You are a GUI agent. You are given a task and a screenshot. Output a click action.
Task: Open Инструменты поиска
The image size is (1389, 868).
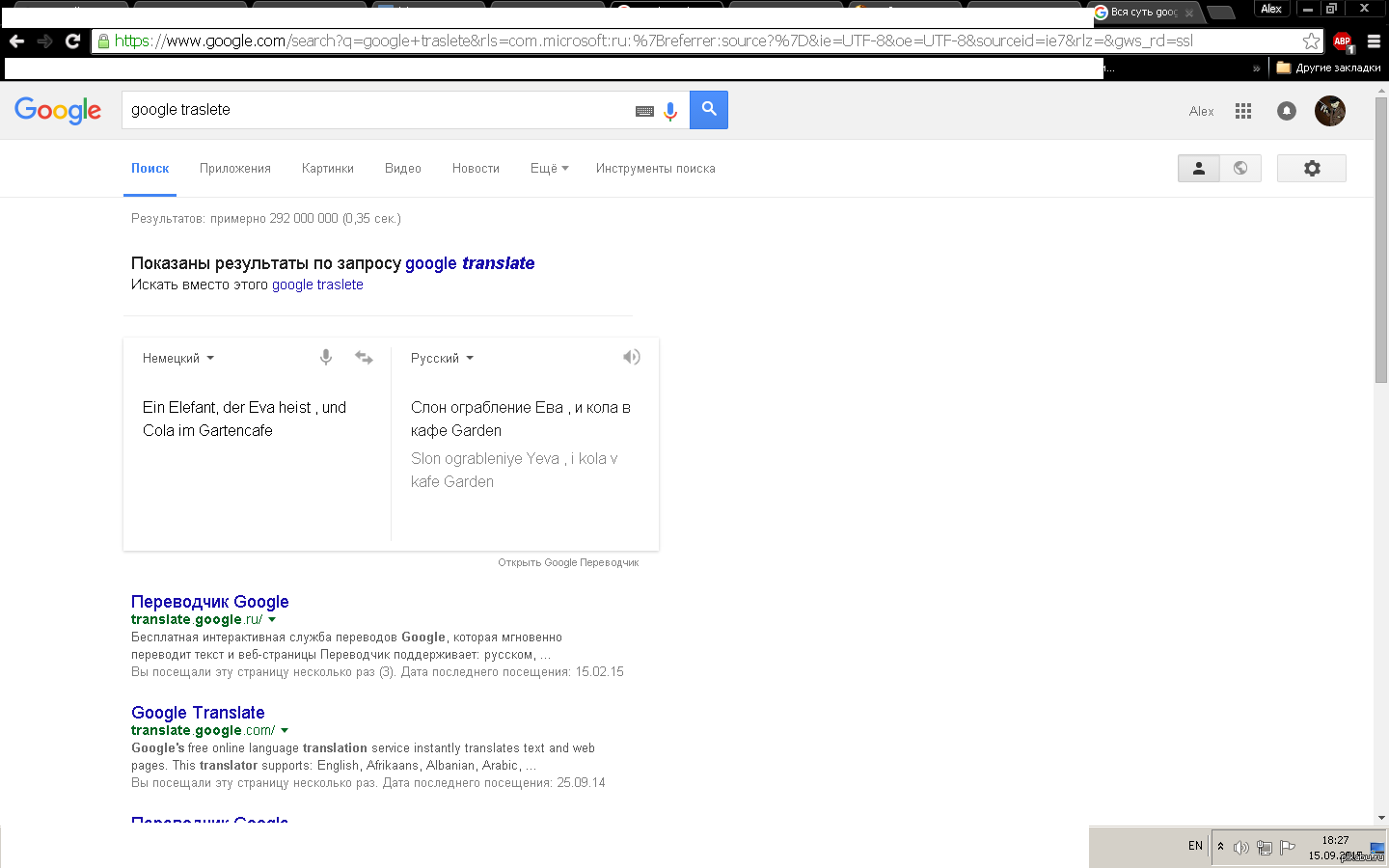point(656,168)
